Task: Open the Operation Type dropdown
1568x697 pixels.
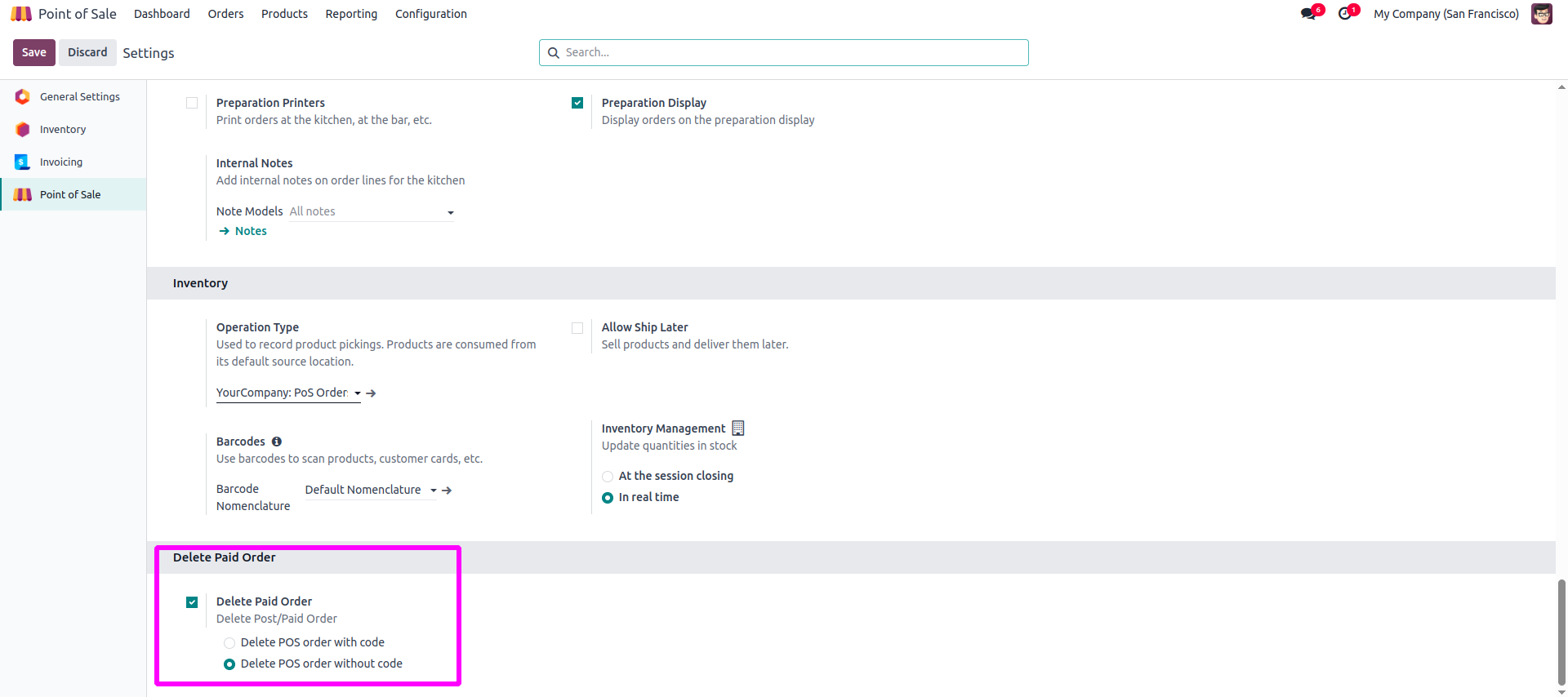Action: pyautogui.click(x=287, y=393)
